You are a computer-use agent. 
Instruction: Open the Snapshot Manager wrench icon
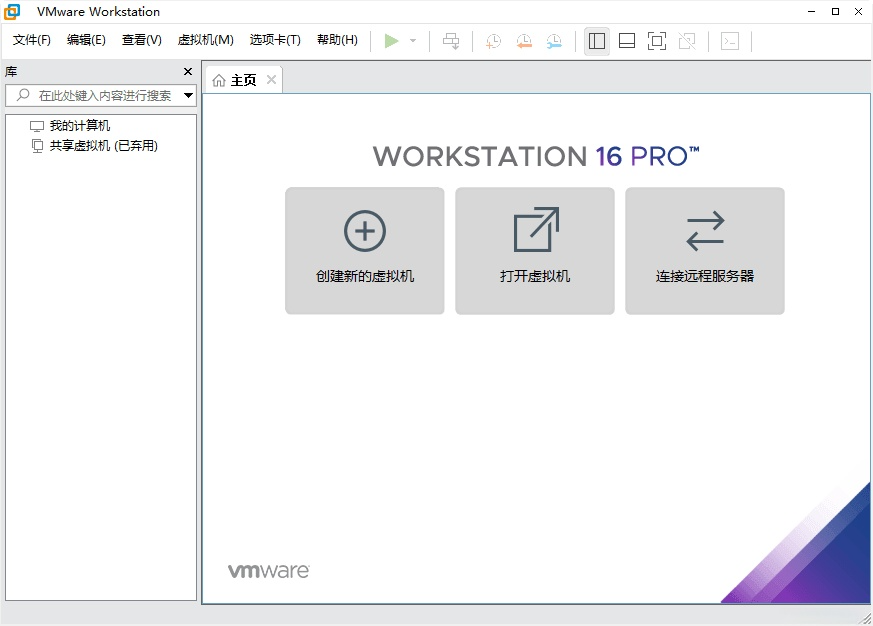pos(554,41)
